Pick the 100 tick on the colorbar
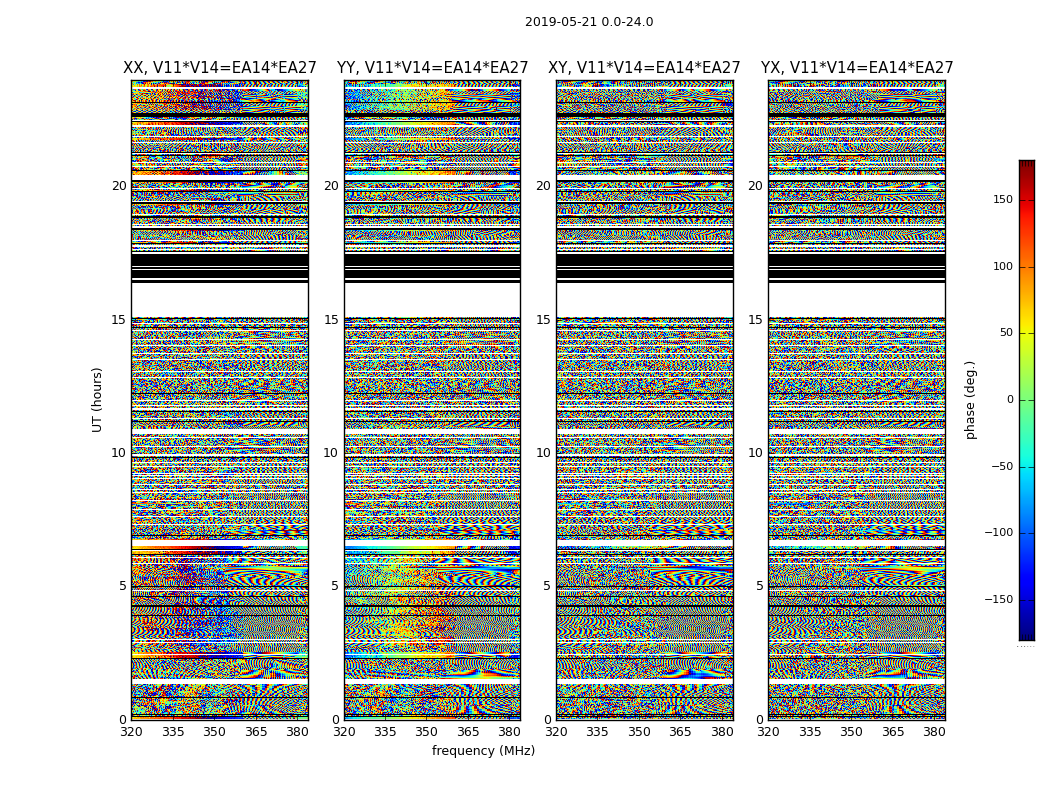The image size is (1050, 800). pyautogui.click(x=1003, y=266)
